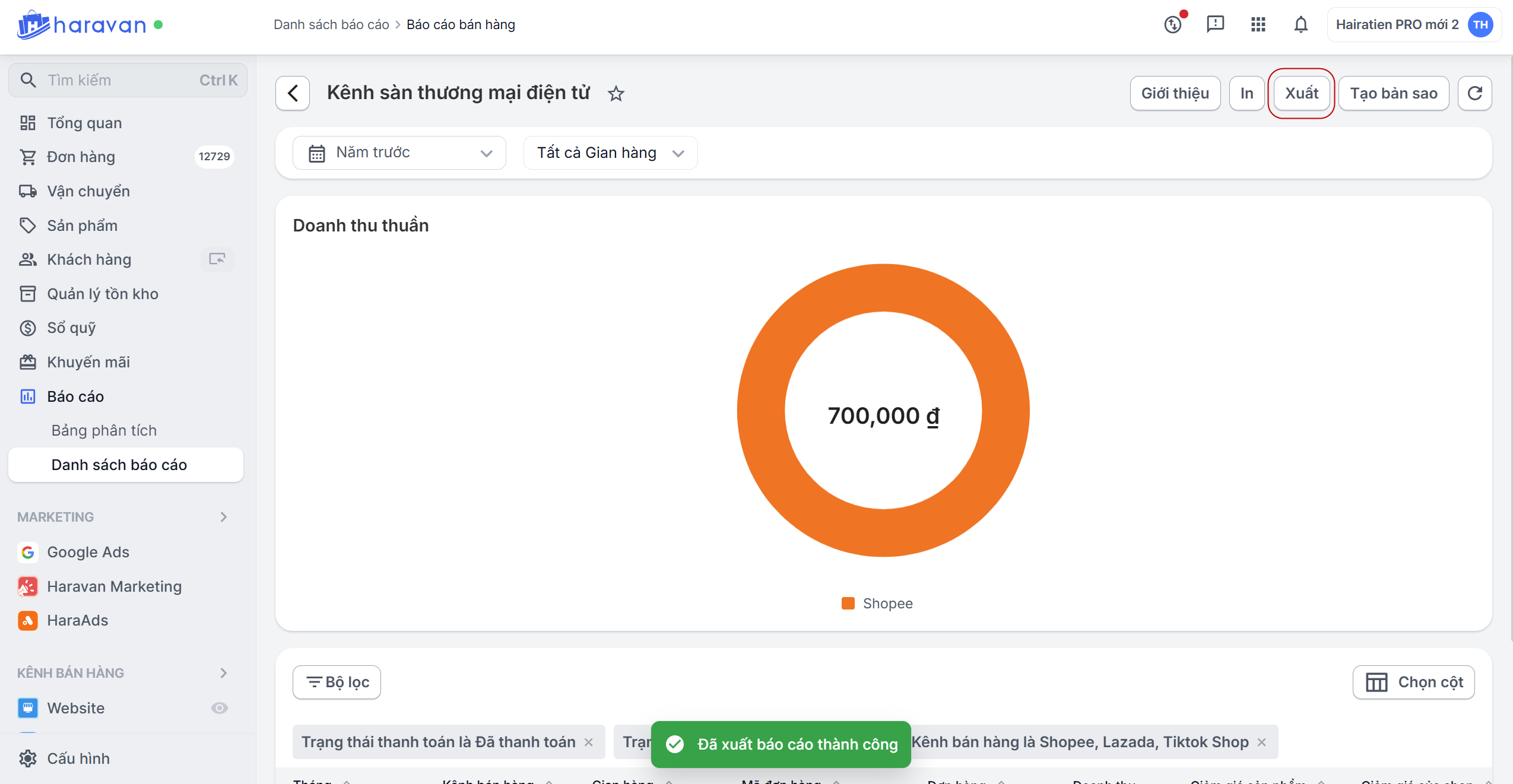Screen dimensions: 1513x784
Task: Remove the Kênh bán hàng filter tag
Action: pos(1262,742)
